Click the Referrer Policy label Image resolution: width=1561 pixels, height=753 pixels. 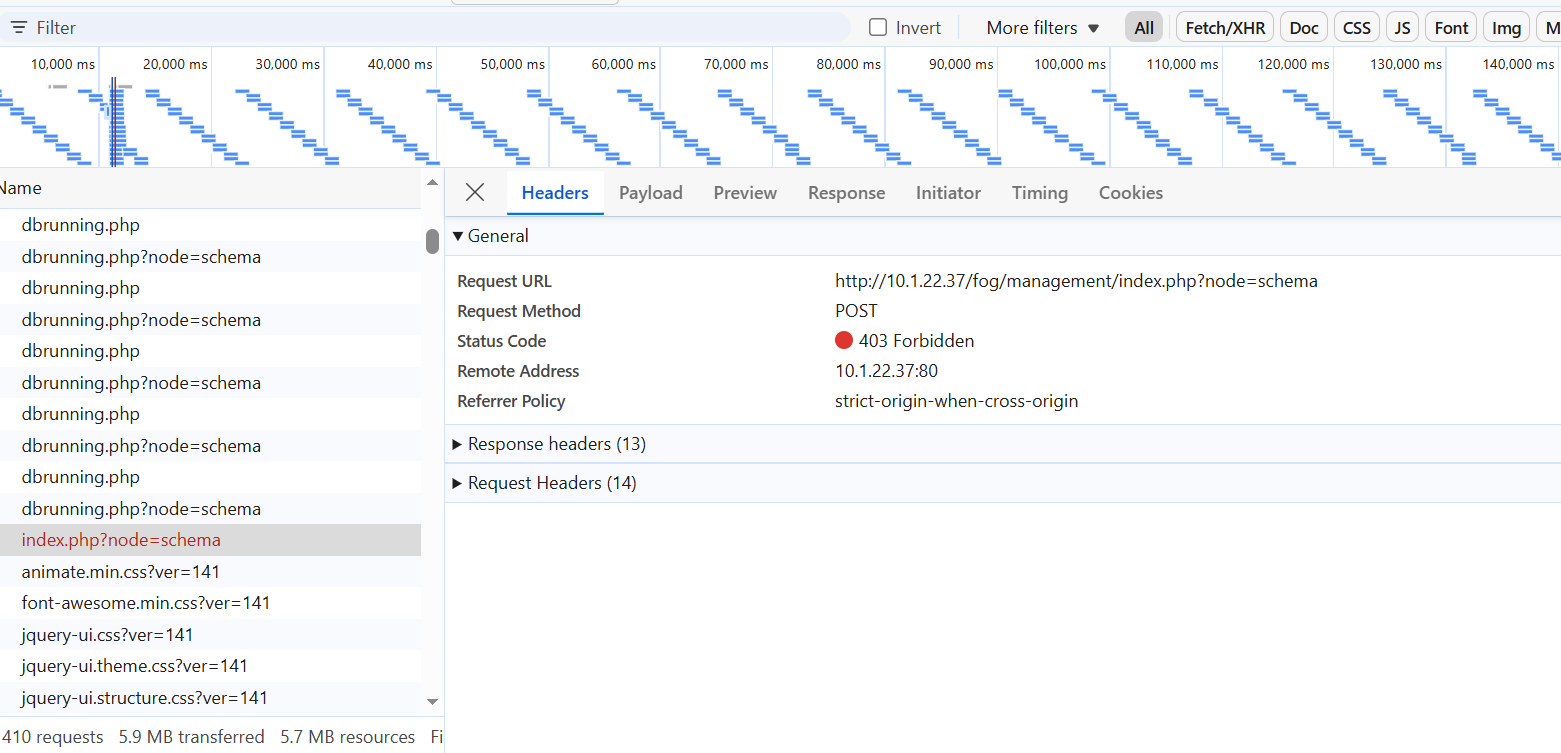click(511, 401)
